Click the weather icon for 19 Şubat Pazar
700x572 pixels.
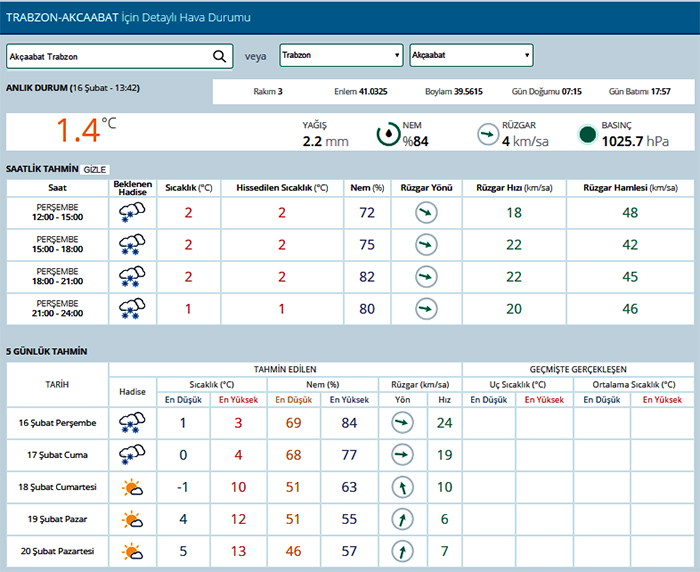point(131,519)
